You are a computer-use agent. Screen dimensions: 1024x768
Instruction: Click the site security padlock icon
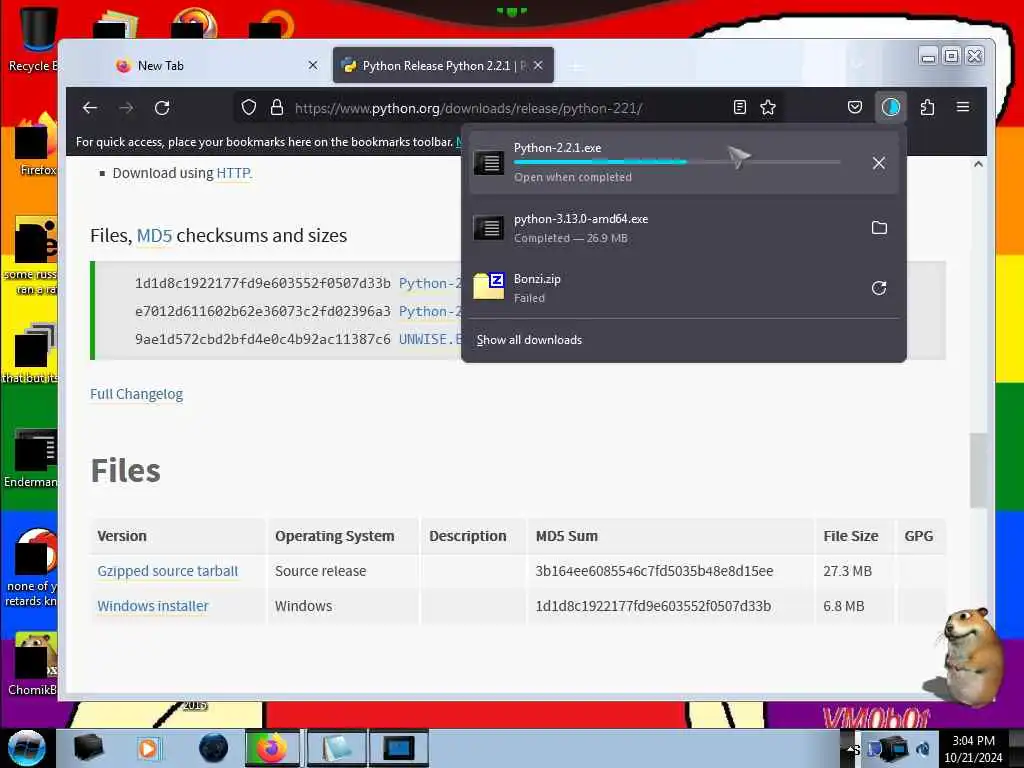tap(277, 108)
